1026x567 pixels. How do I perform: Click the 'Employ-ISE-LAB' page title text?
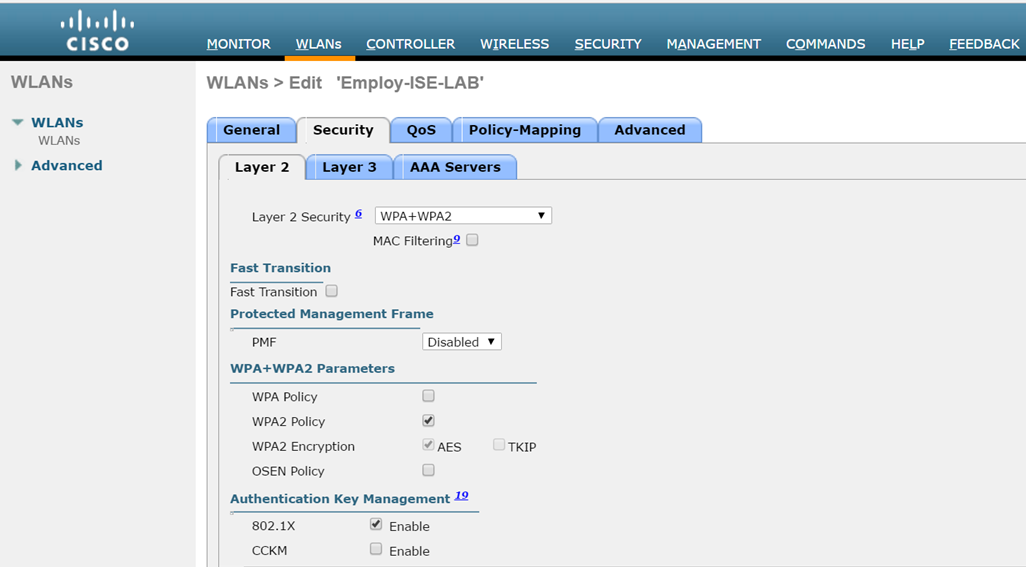(x=410, y=83)
